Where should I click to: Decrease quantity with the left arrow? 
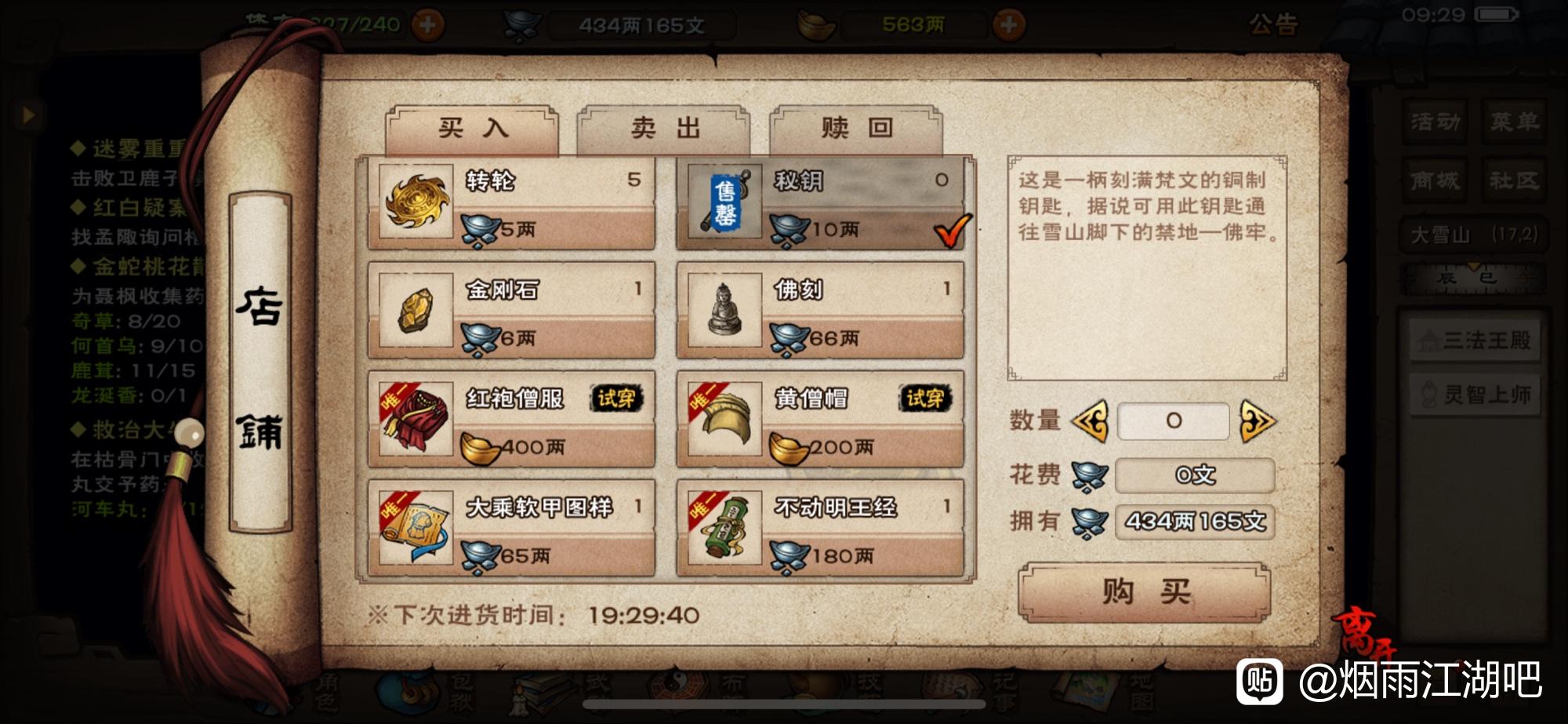[x=1091, y=421]
